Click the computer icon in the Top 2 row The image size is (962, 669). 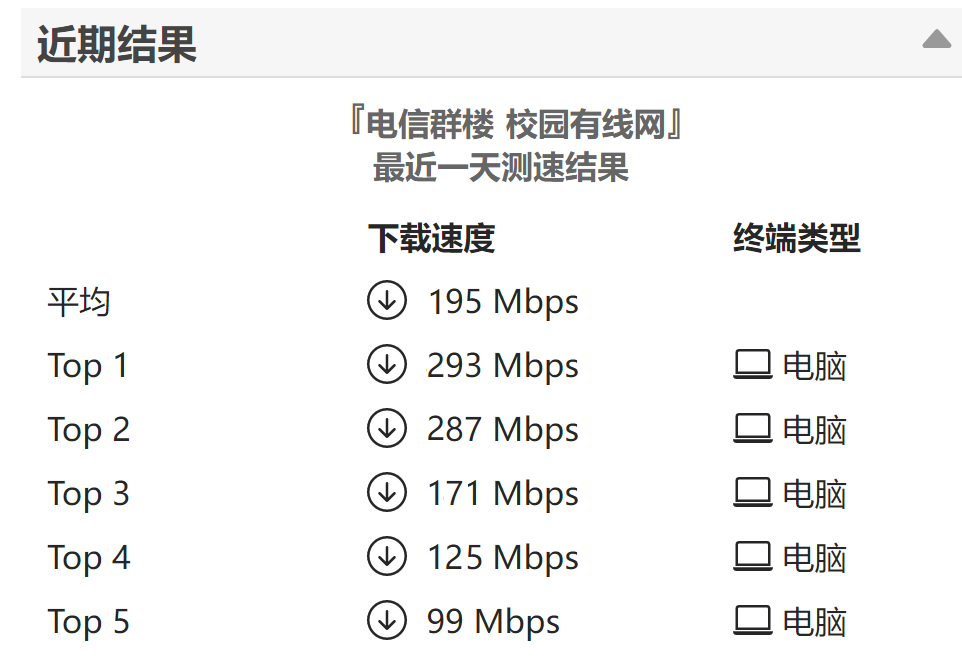(x=753, y=428)
